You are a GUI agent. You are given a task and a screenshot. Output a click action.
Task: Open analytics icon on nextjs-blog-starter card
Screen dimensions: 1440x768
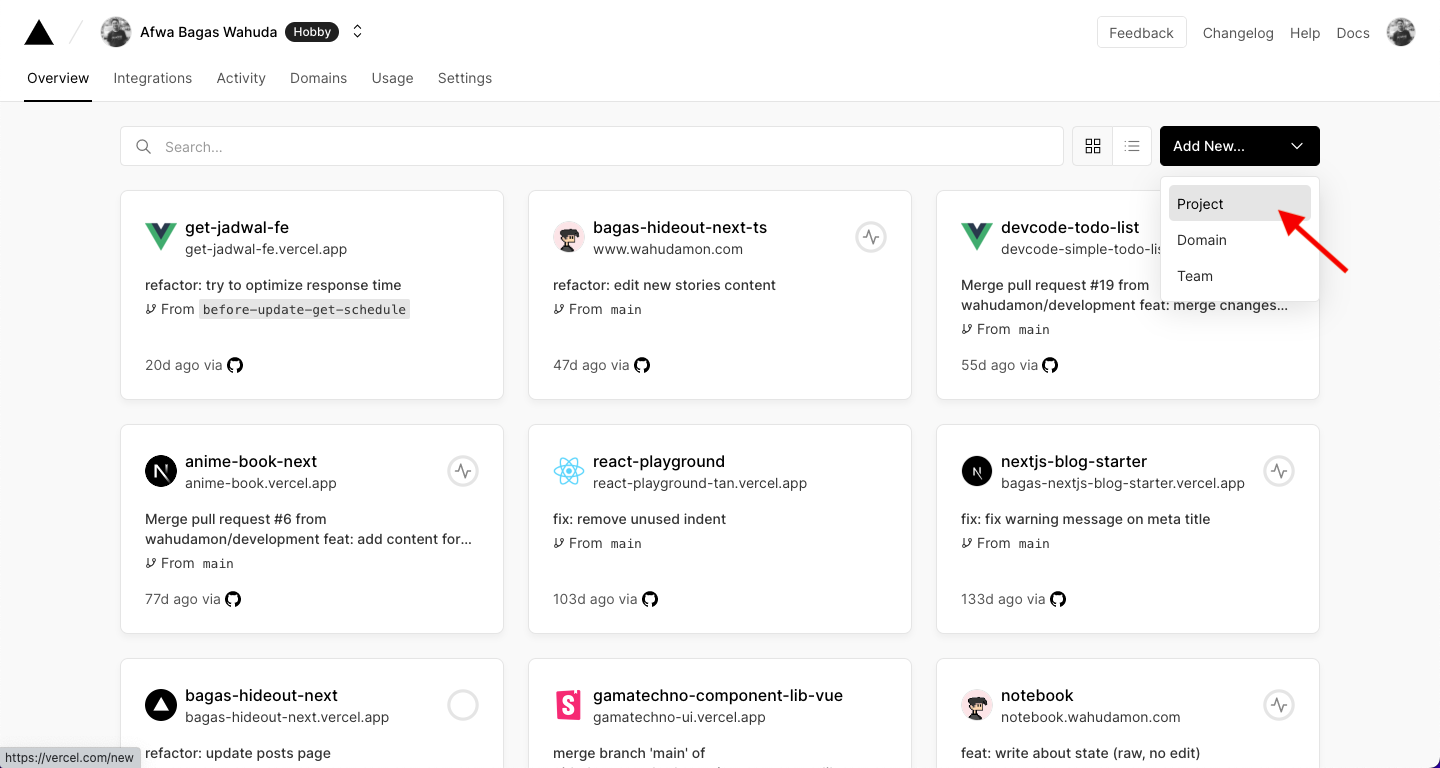click(1279, 471)
